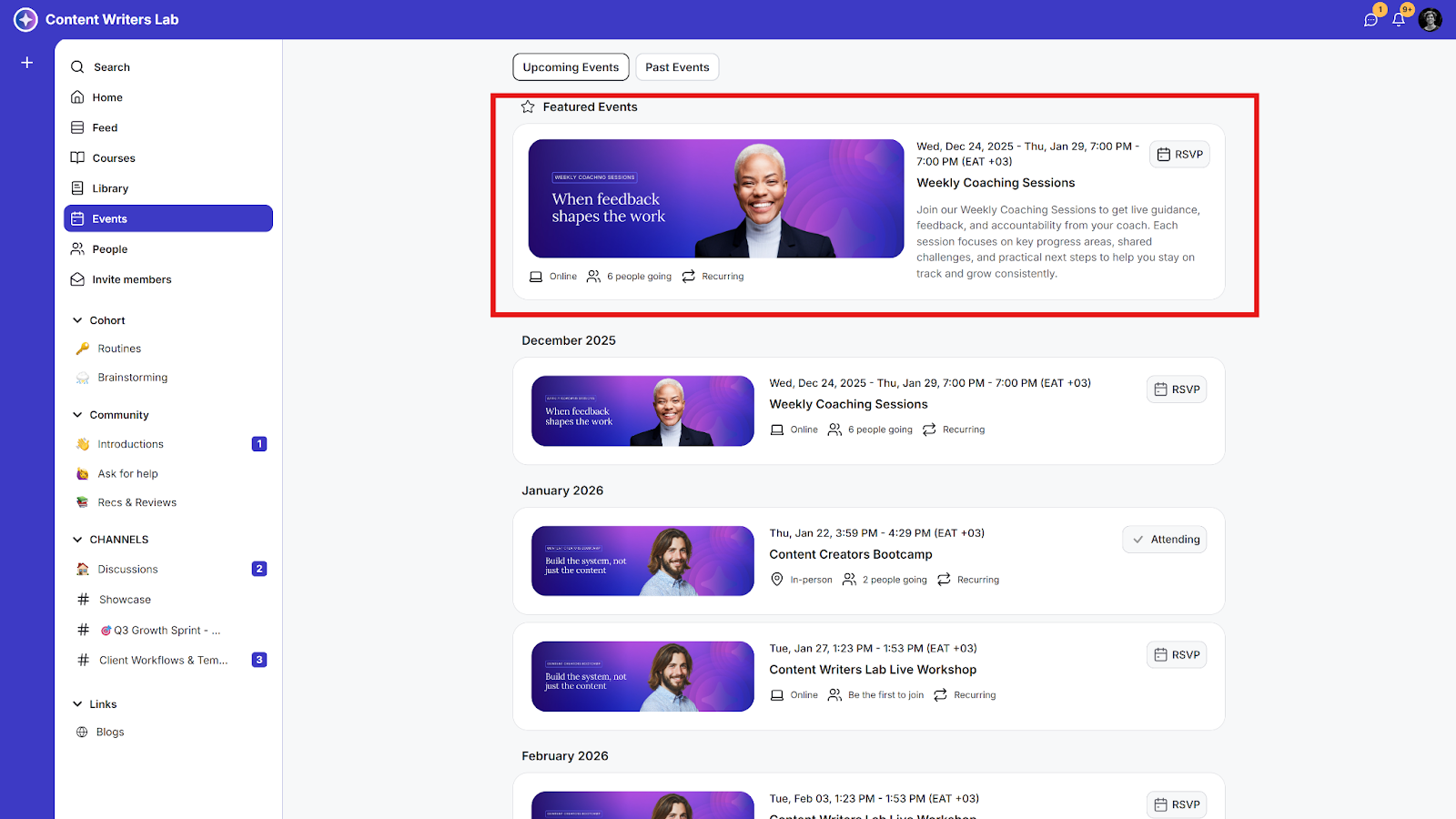Click the plus icon in the left rail
The height and width of the screenshot is (819, 1456).
click(x=27, y=63)
